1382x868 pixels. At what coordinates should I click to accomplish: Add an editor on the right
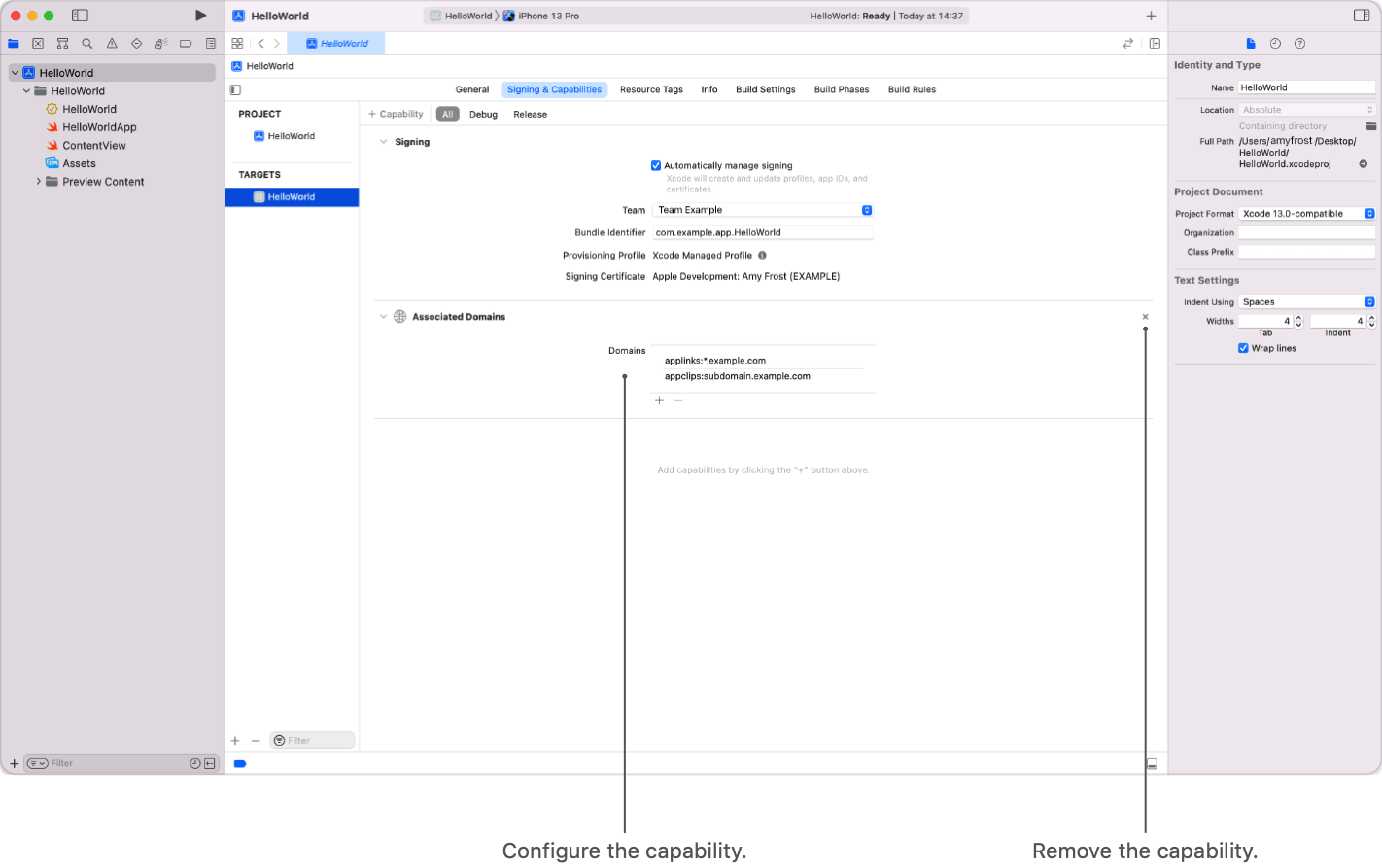[x=1155, y=44]
